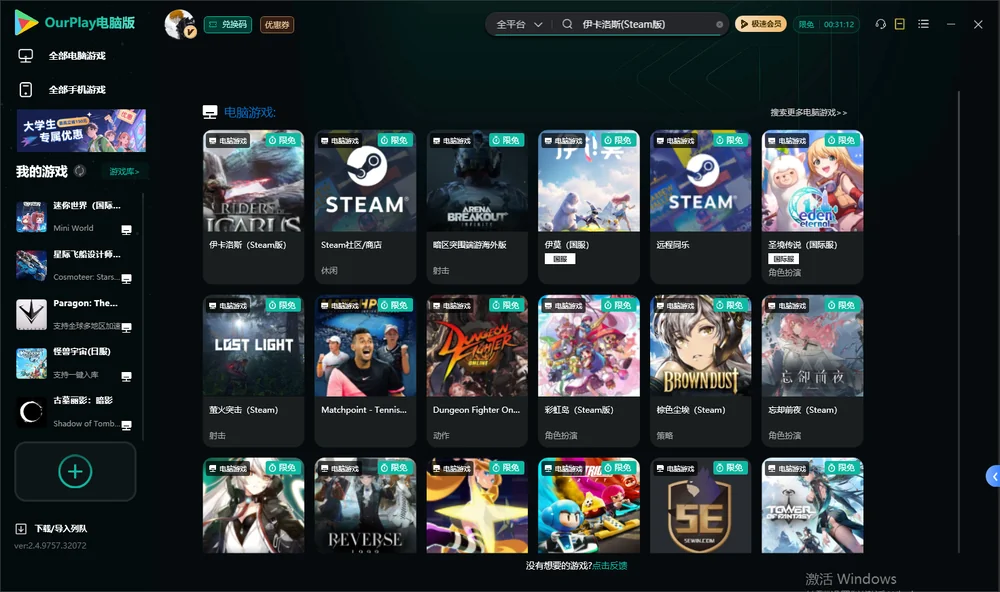Screen dimensions: 1000x592
Task: Open the 伊卡洛斯 (Steam版) game card
Action: point(253,207)
